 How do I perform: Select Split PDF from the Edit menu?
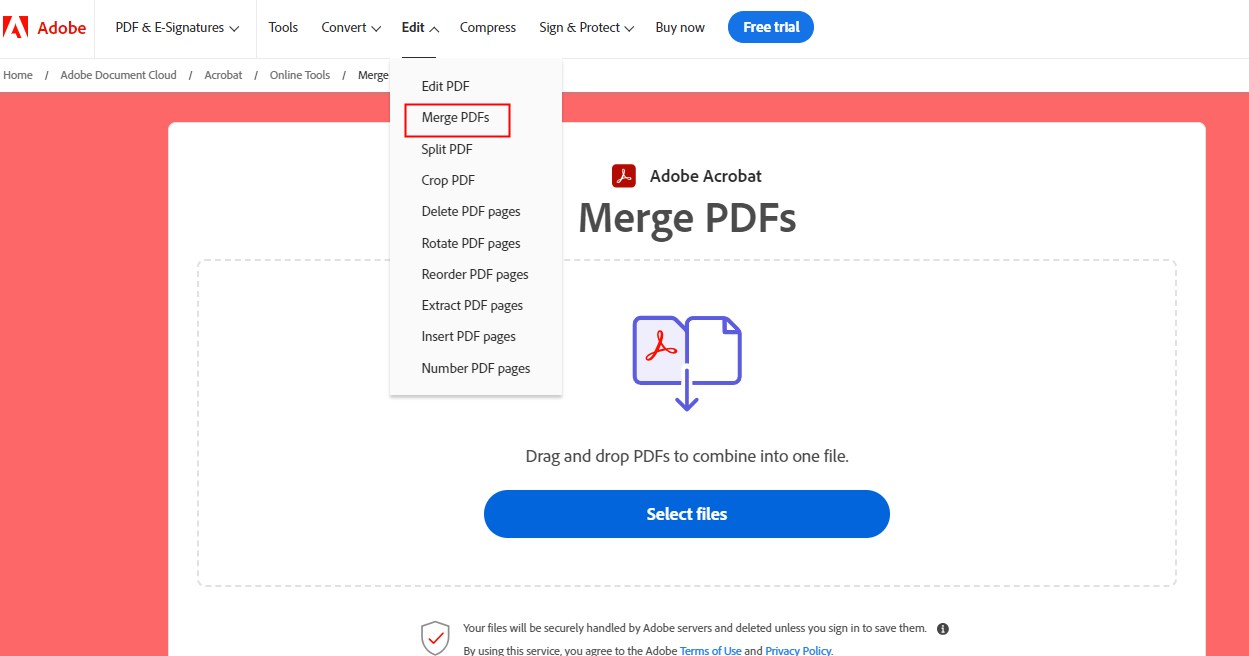click(x=446, y=149)
